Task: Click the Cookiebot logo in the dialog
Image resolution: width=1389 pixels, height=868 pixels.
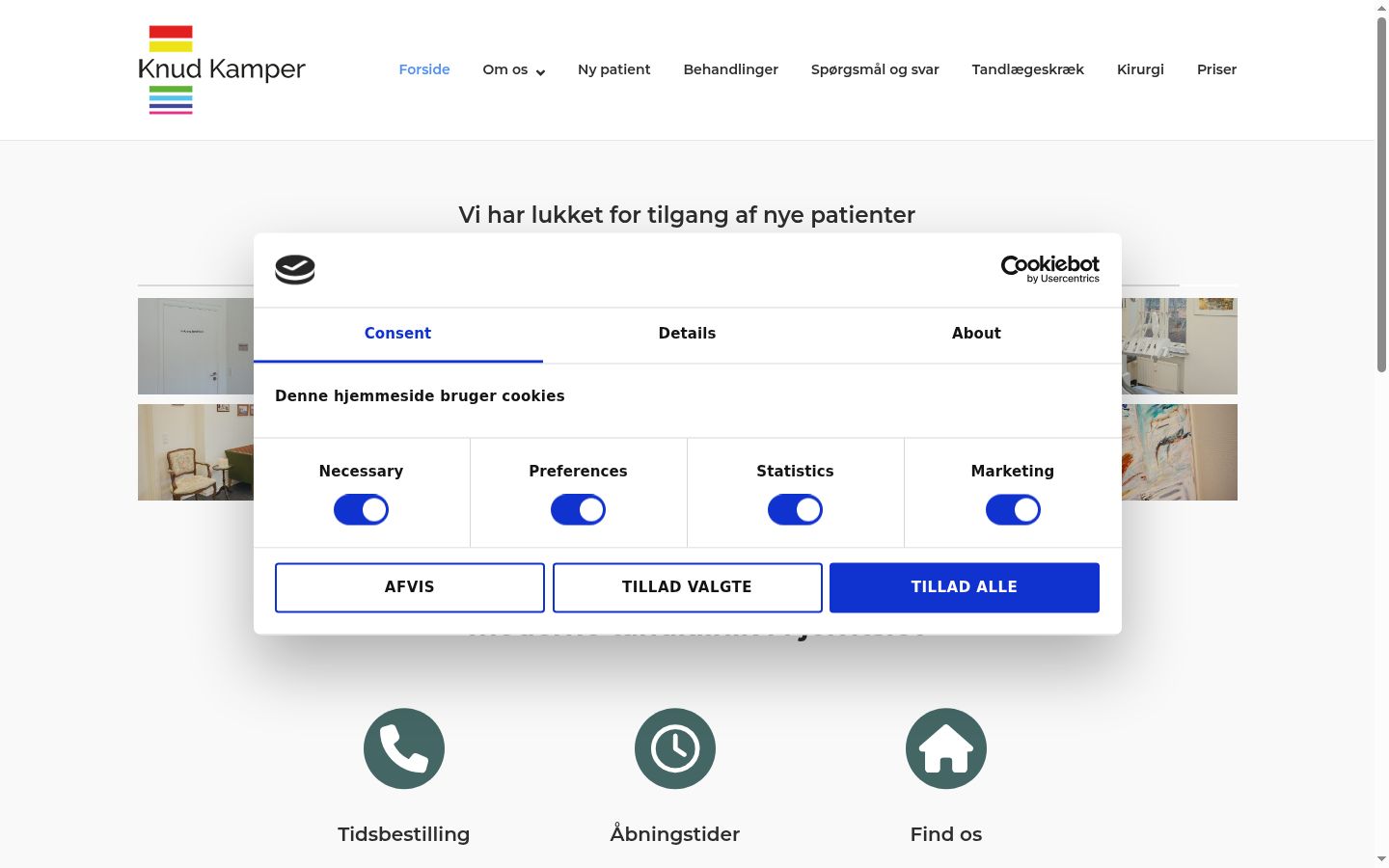Action: [295, 270]
